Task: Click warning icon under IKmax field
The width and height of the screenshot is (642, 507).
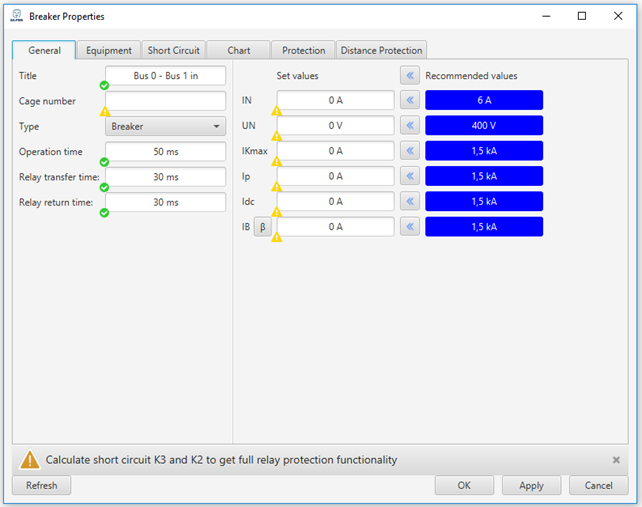Action: pos(277,161)
